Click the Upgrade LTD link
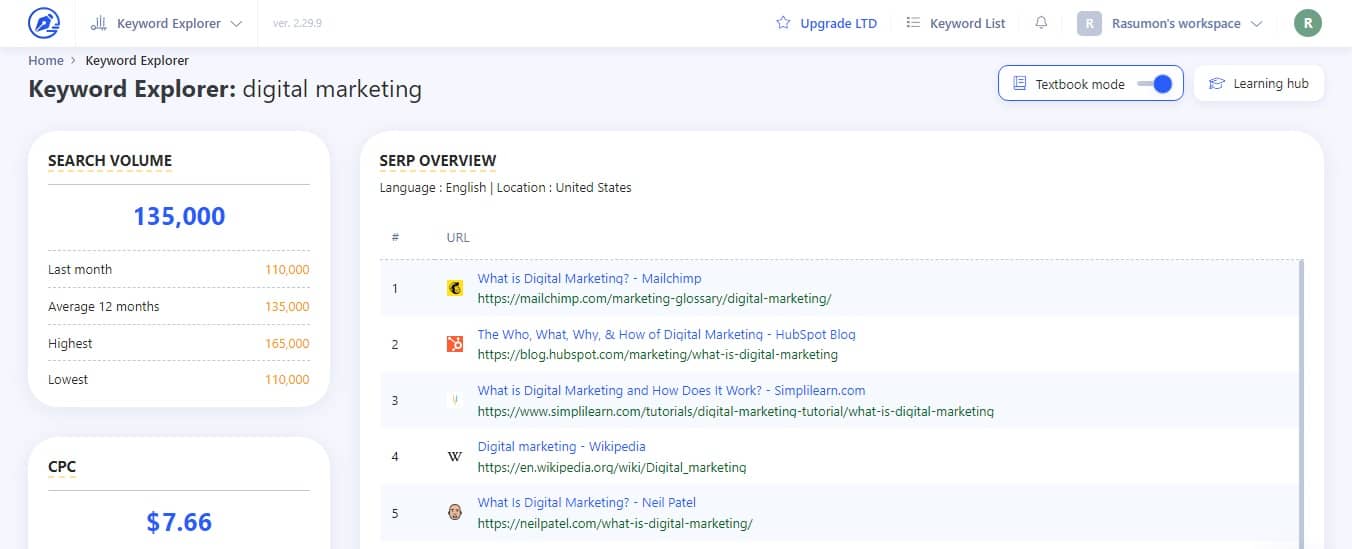 (827, 23)
